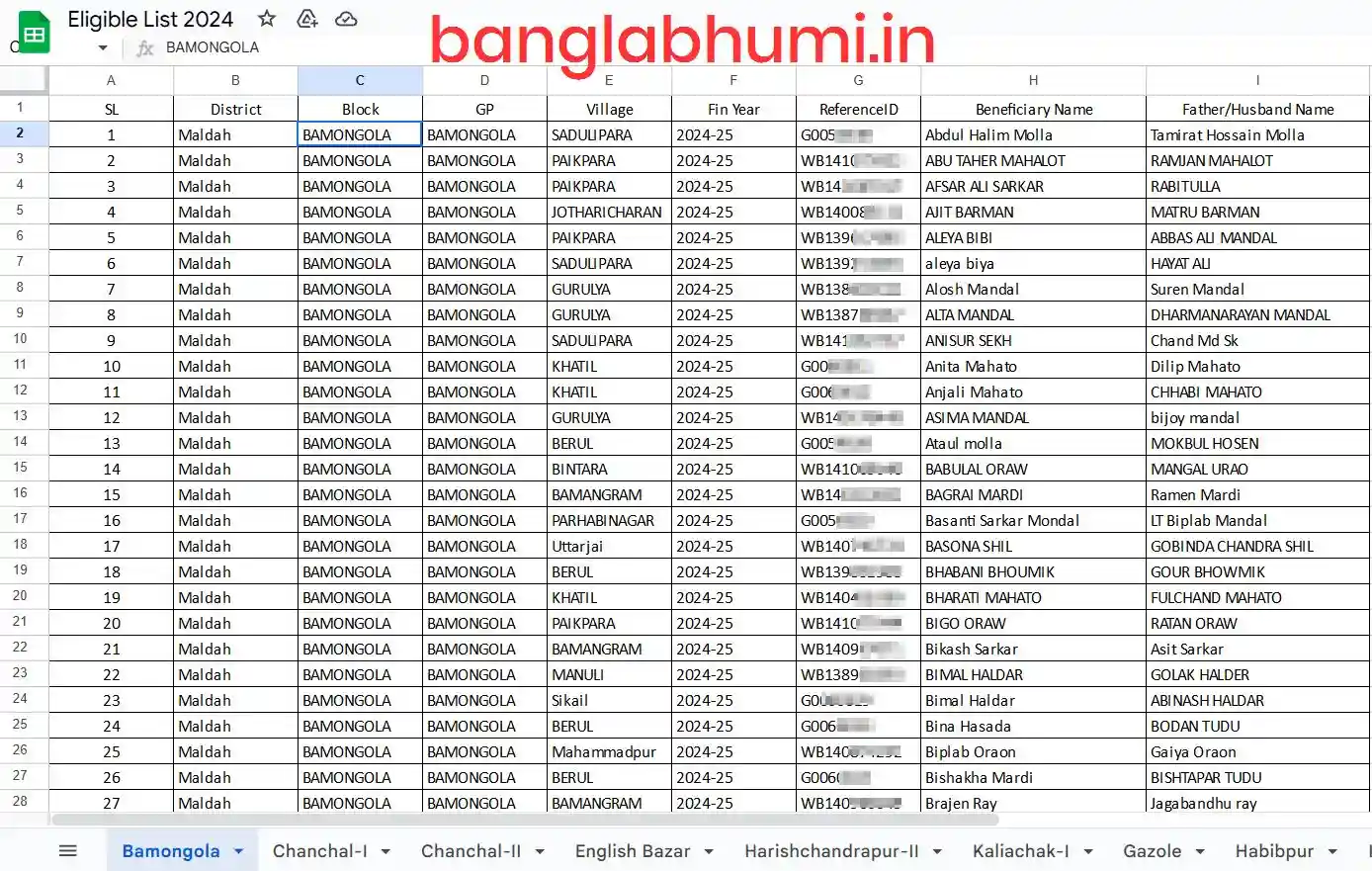
Task: Open the Bamongola tab dropdown arrow
Action: pyautogui.click(x=238, y=851)
